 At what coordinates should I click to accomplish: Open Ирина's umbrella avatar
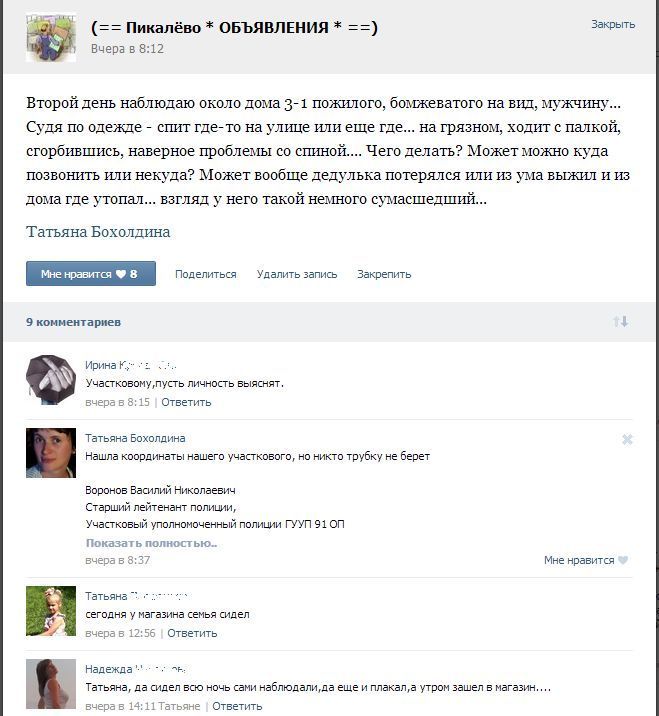(x=51, y=379)
